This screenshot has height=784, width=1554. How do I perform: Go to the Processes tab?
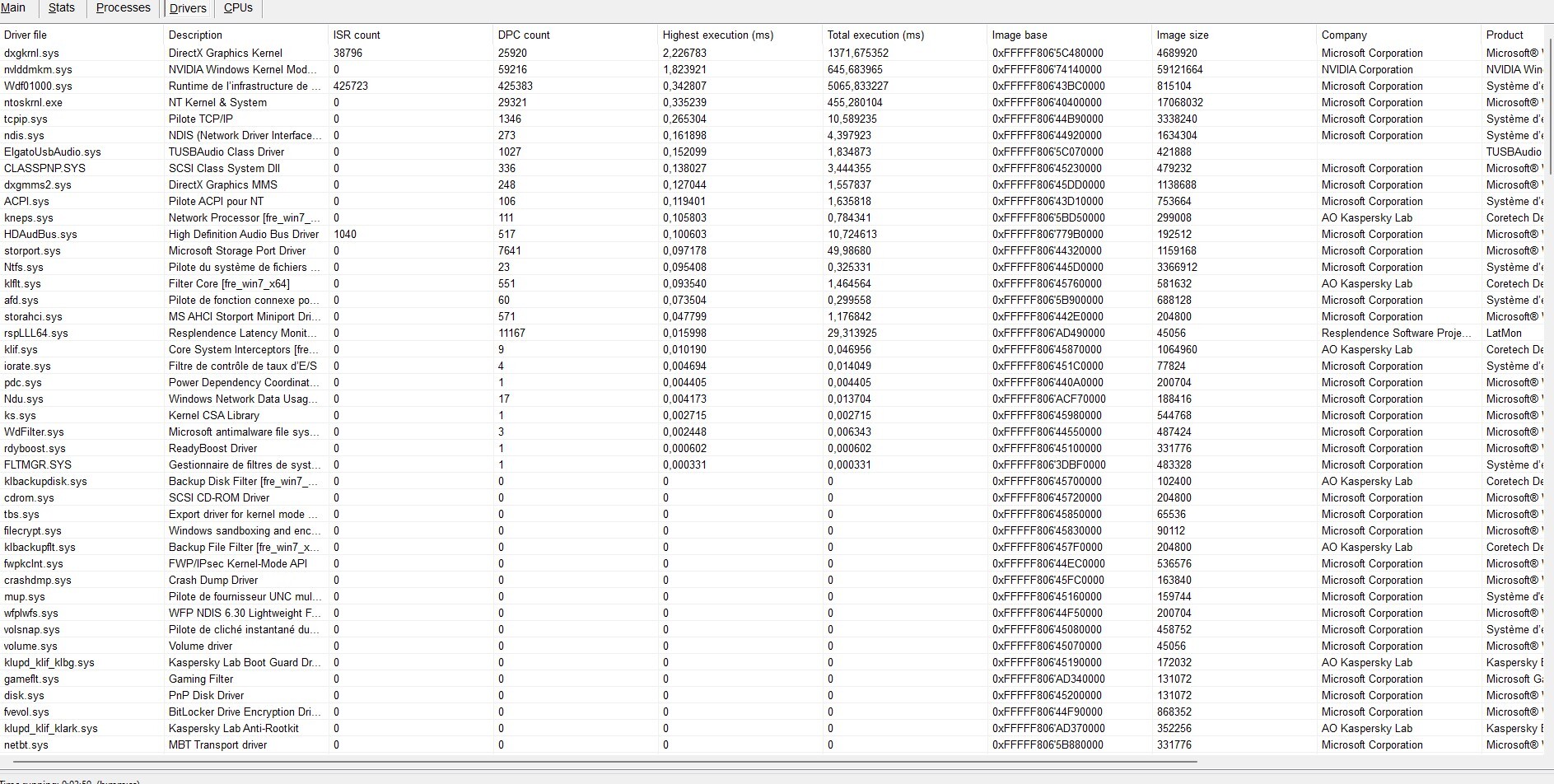pyautogui.click(x=124, y=8)
